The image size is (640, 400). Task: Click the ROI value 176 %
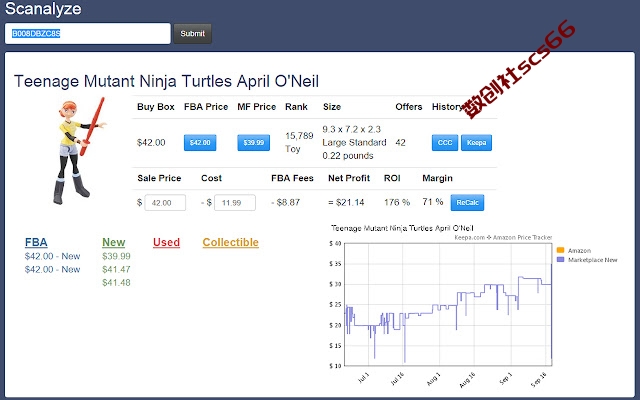(x=397, y=202)
